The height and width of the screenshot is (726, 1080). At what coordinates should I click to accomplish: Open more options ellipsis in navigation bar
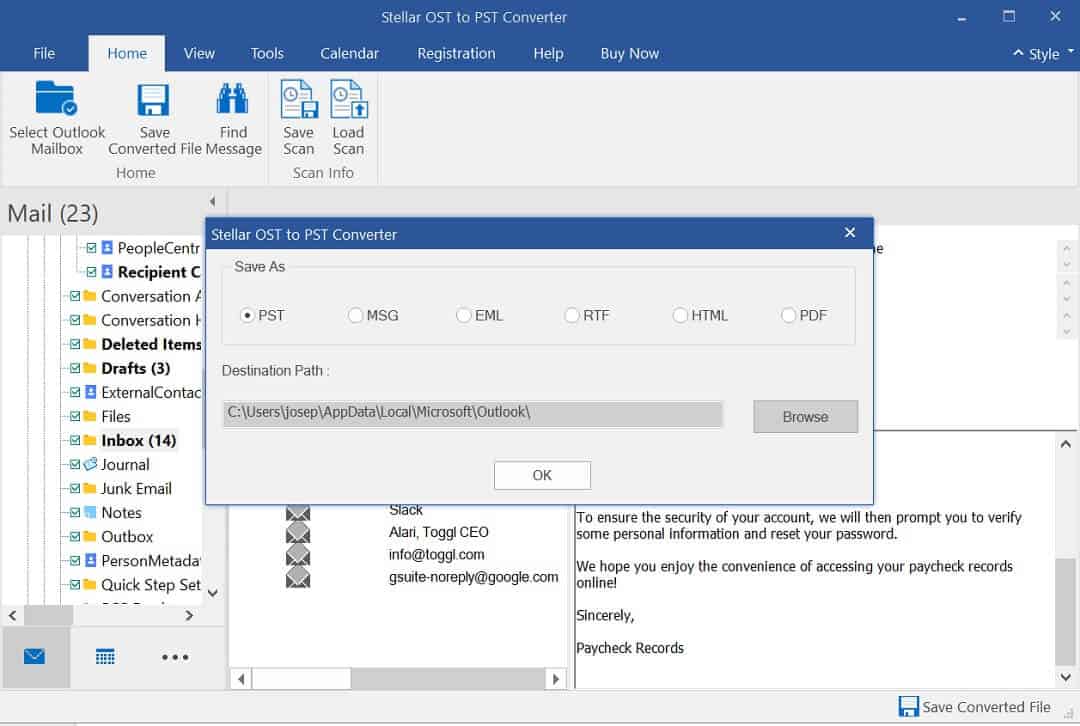[x=175, y=657]
